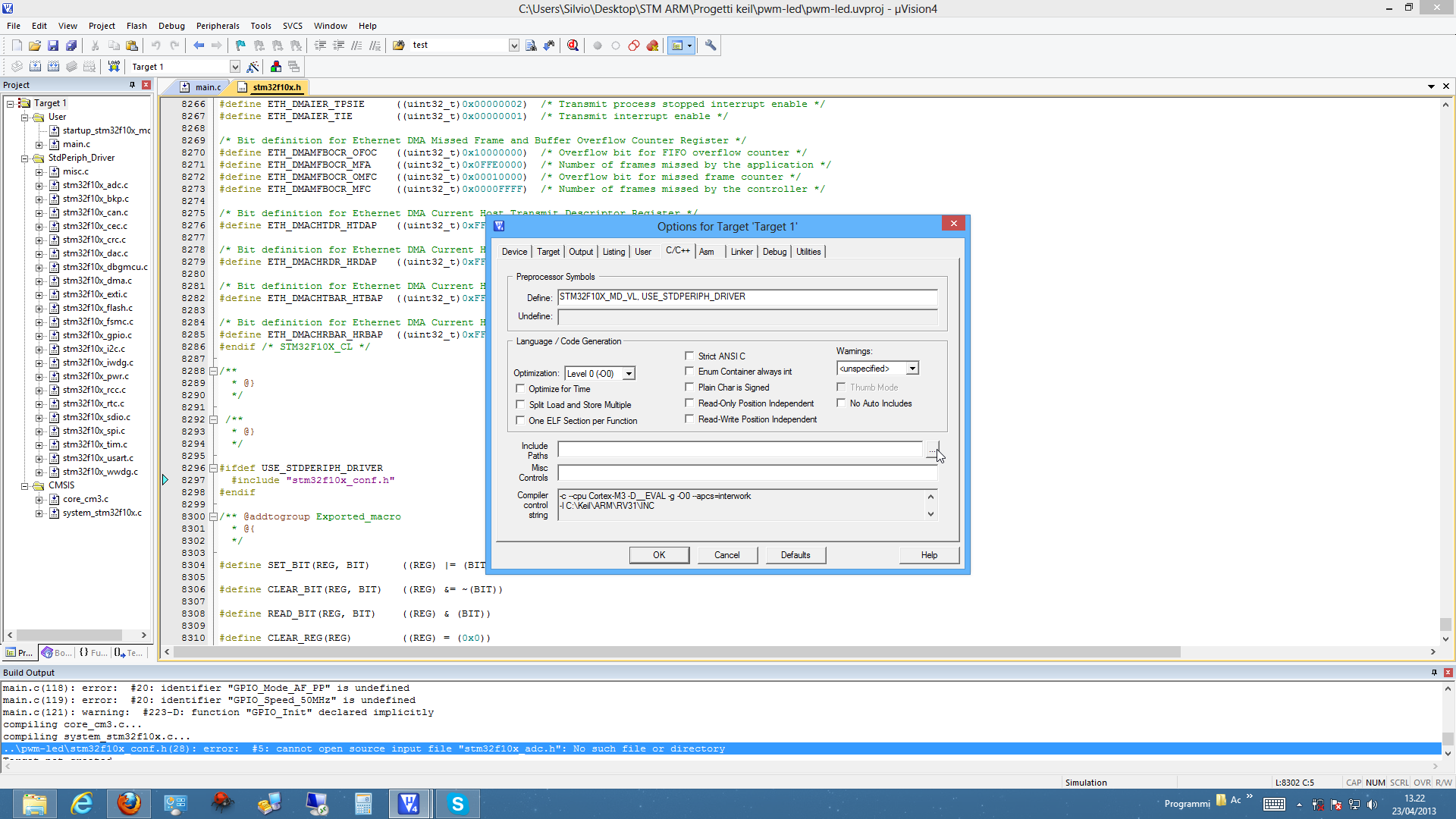Open the Warnings dropdown
1456x819 pixels.
[x=912, y=369]
